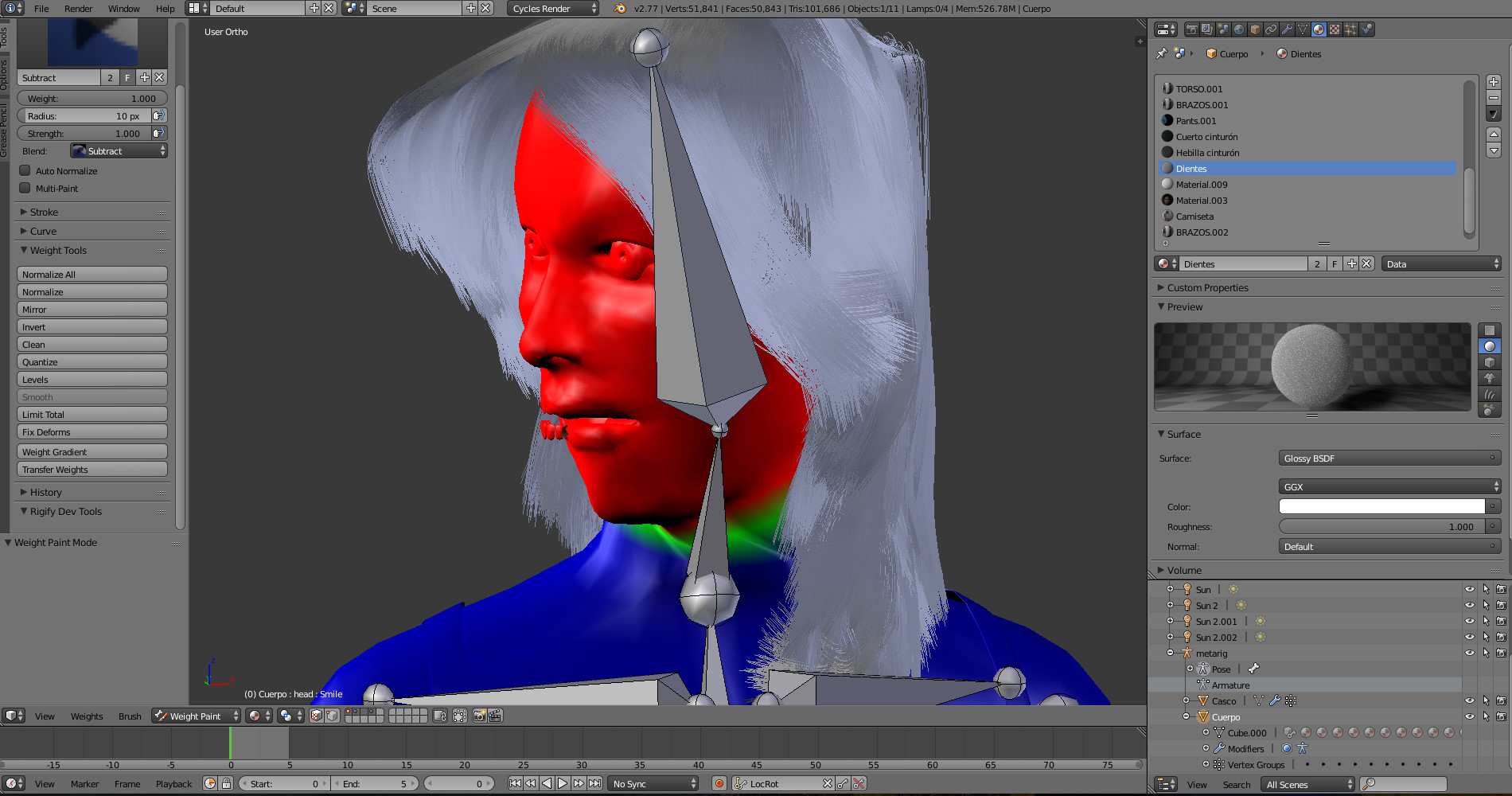Toggle visibility eye for Sun 2 lamp

click(1469, 605)
